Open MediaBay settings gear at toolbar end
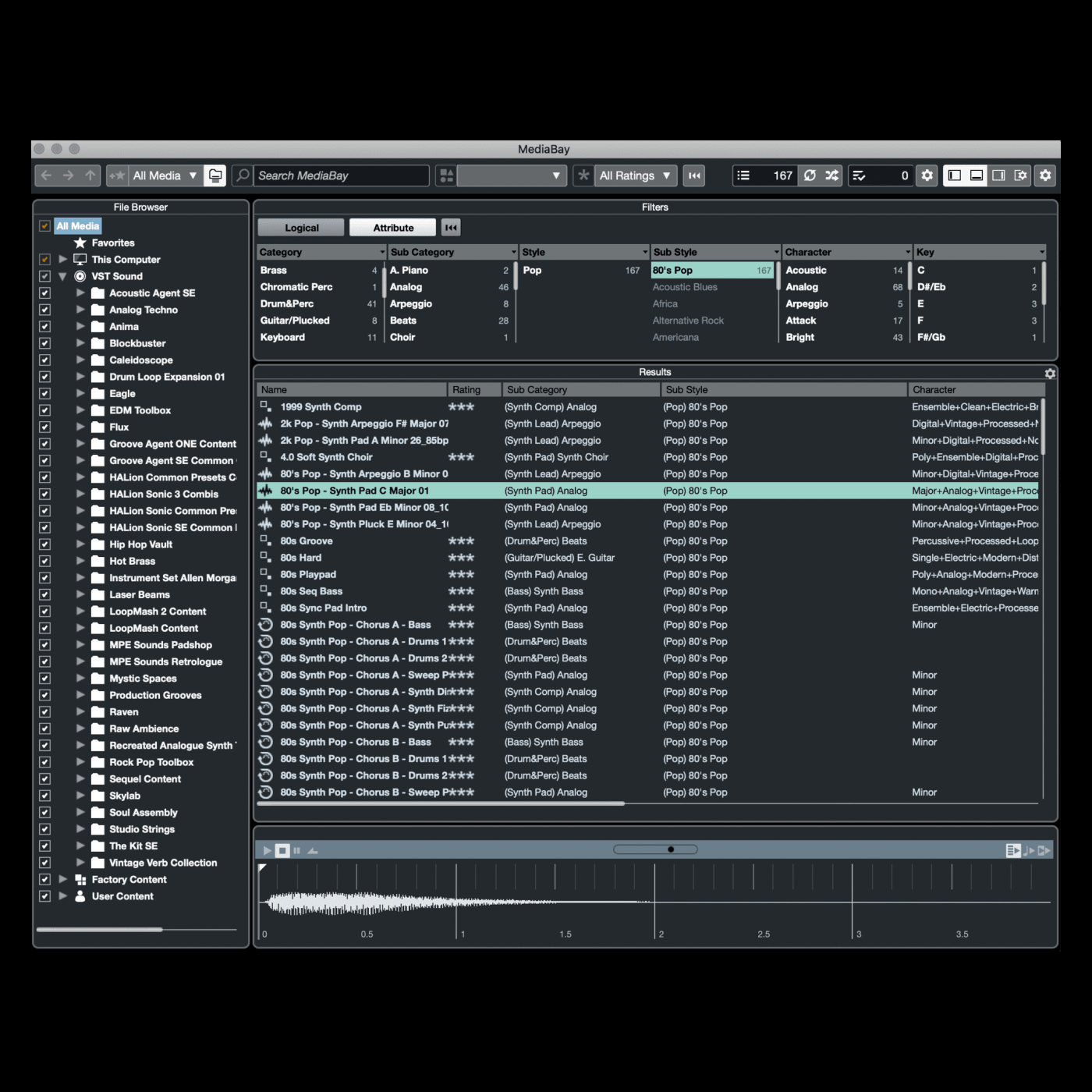 [1045, 175]
